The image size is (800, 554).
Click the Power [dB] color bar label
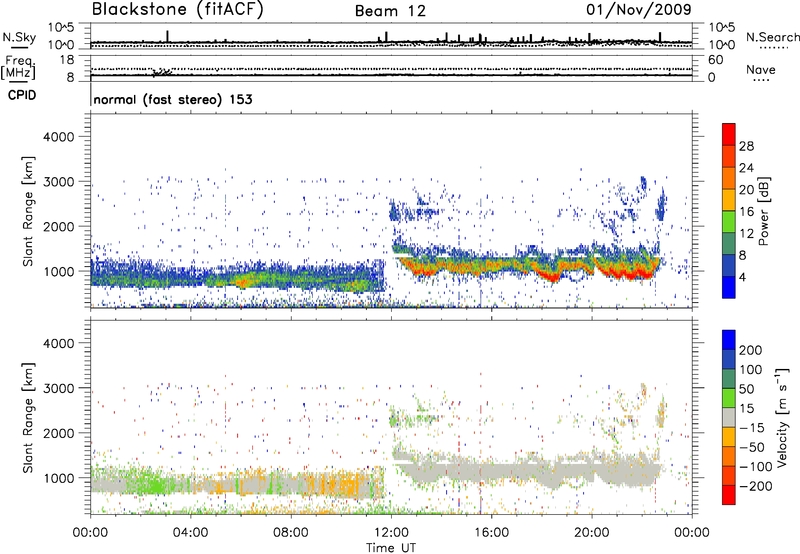click(x=764, y=211)
